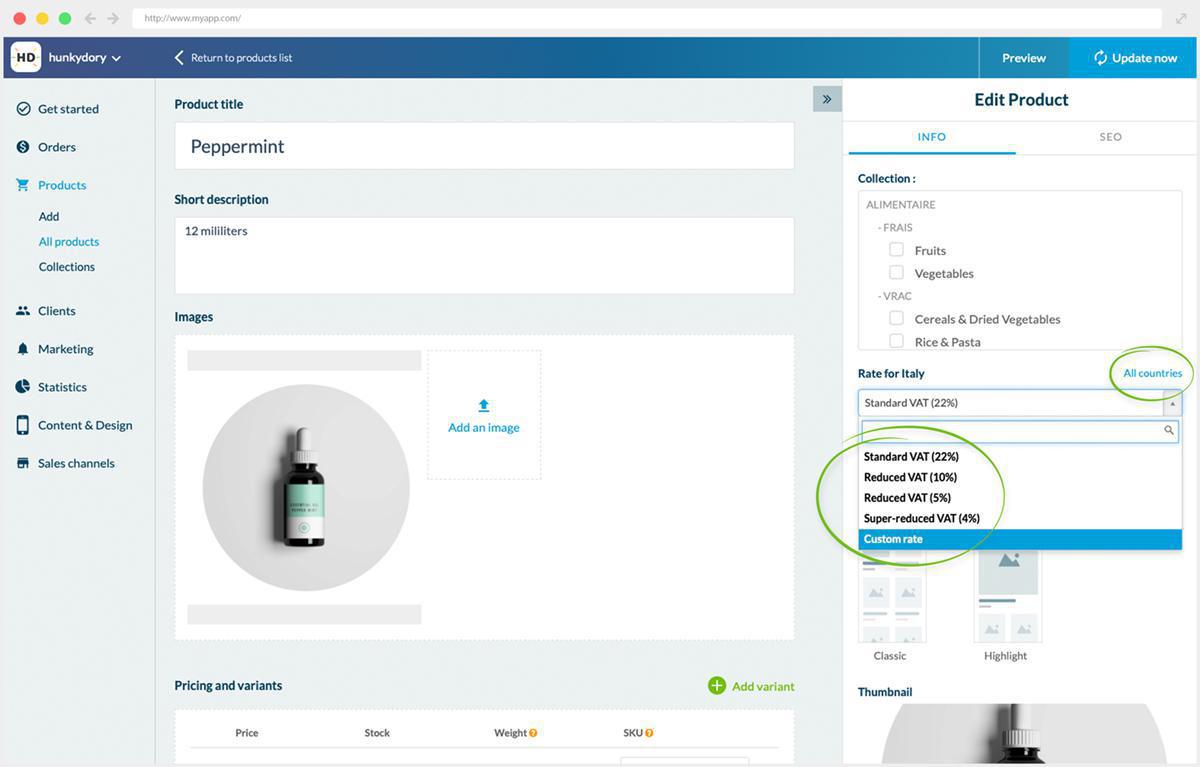Click the green plus Add variant icon
Image resolution: width=1200 pixels, height=767 pixels.
(x=716, y=686)
